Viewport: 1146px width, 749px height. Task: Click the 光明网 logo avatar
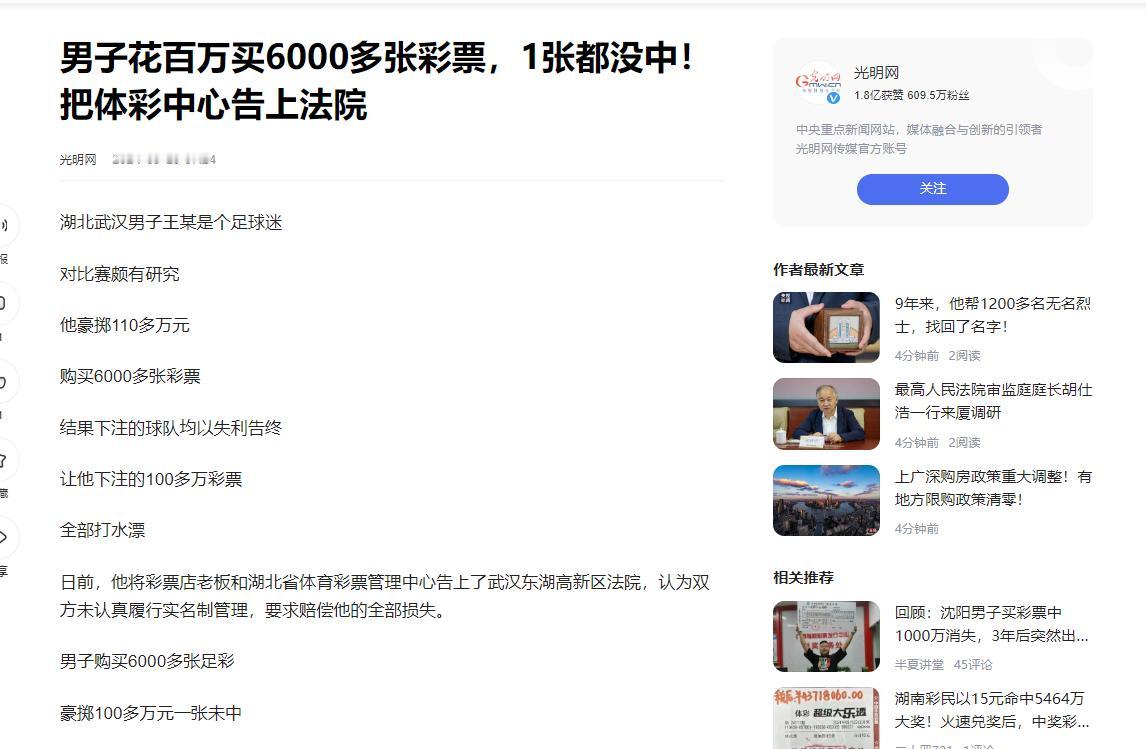pyautogui.click(x=818, y=82)
